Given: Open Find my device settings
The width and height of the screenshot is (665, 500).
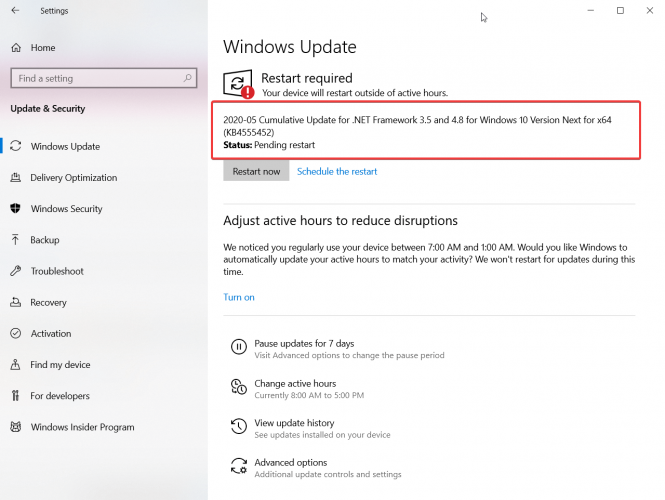Looking at the screenshot, I should [60, 365].
